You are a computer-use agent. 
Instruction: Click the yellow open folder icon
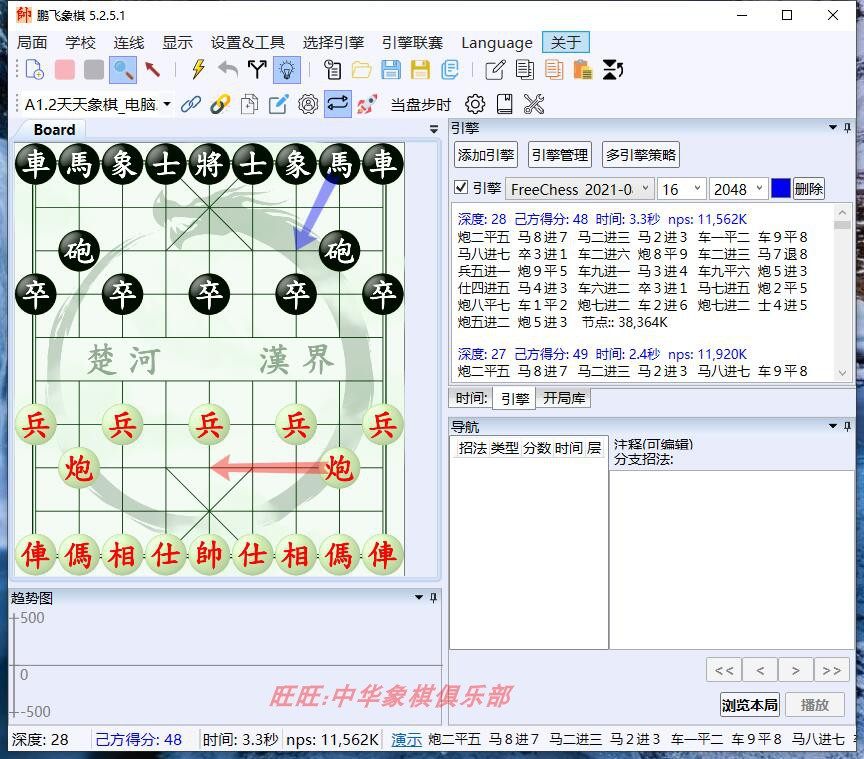(361, 69)
